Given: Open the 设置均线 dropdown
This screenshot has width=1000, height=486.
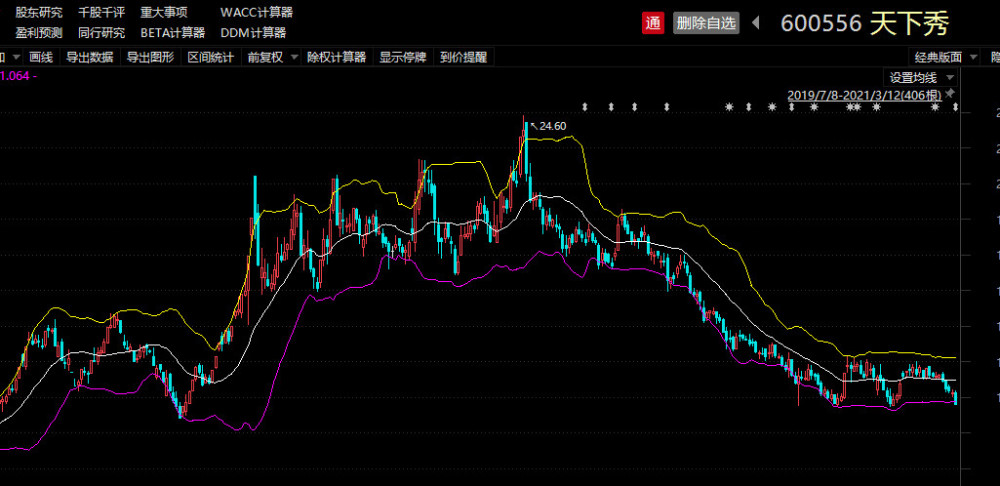Looking at the screenshot, I should (920, 78).
